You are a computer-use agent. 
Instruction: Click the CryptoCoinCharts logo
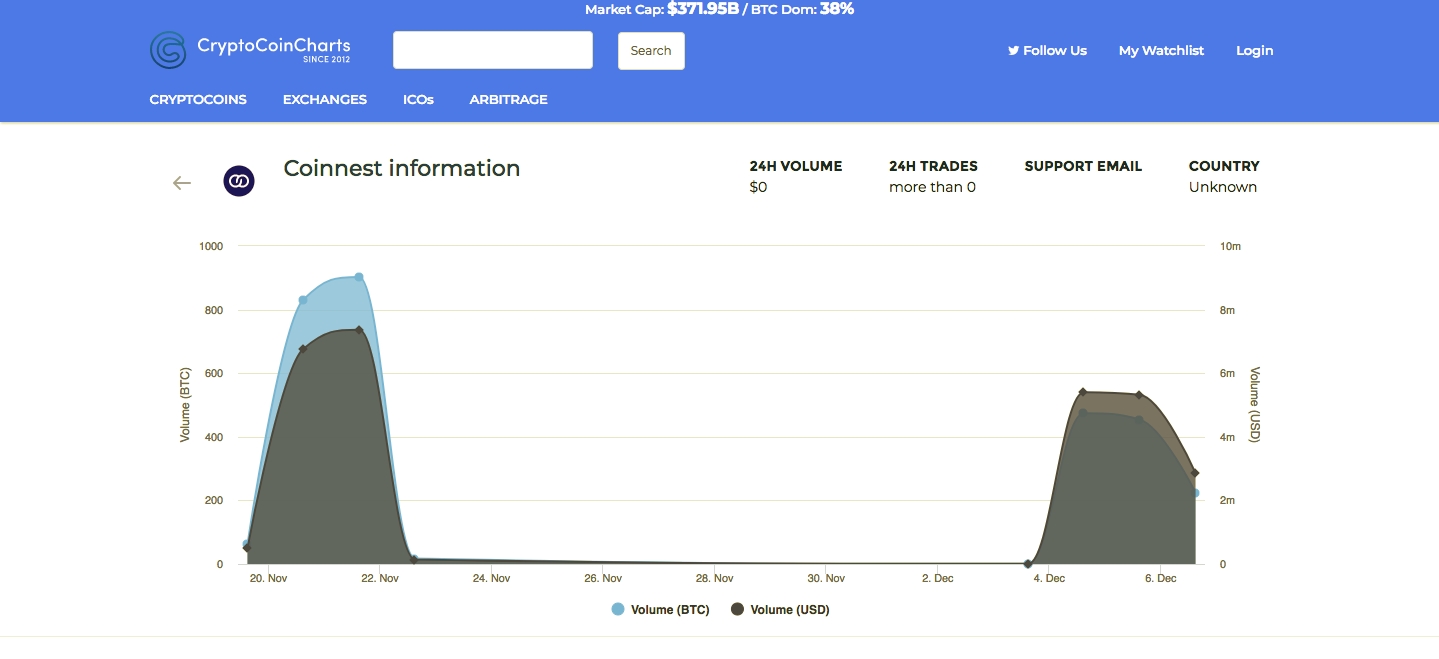point(250,50)
